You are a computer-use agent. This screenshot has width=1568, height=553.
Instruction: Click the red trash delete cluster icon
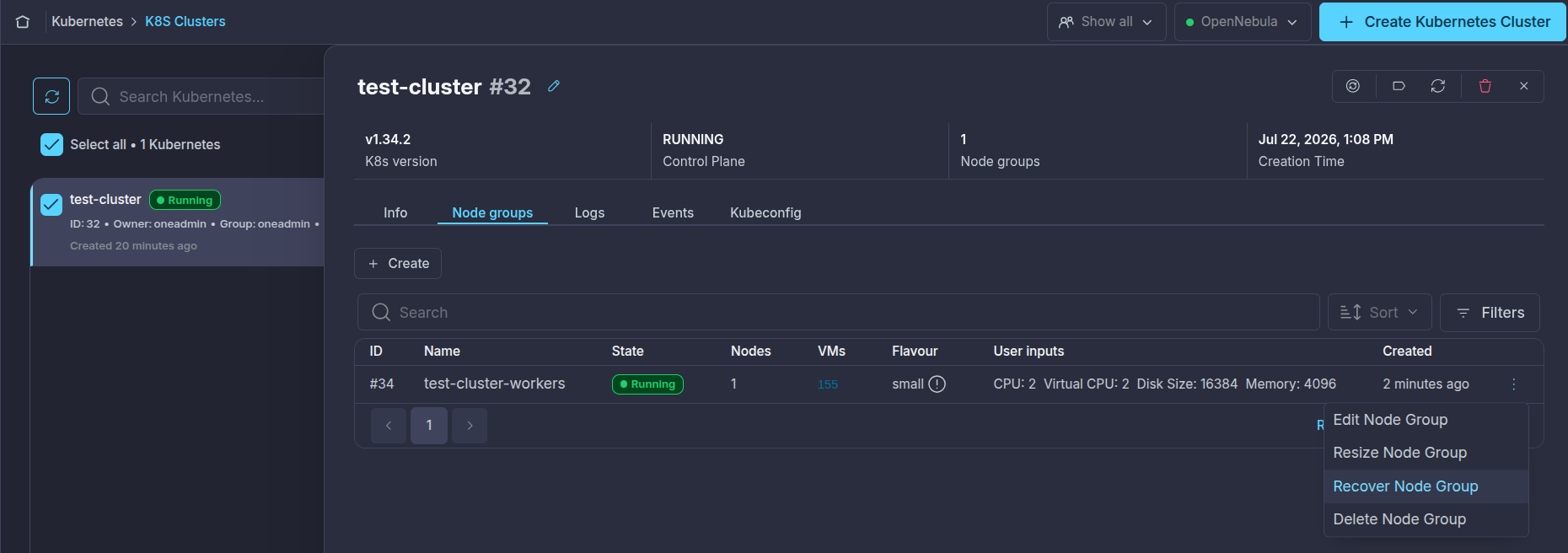[x=1485, y=86]
